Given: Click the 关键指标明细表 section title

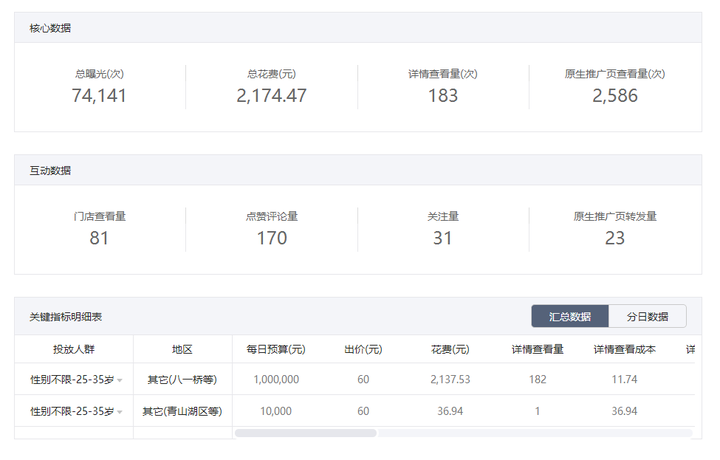Looking at the screenshot, I should [x=66, y=317].
